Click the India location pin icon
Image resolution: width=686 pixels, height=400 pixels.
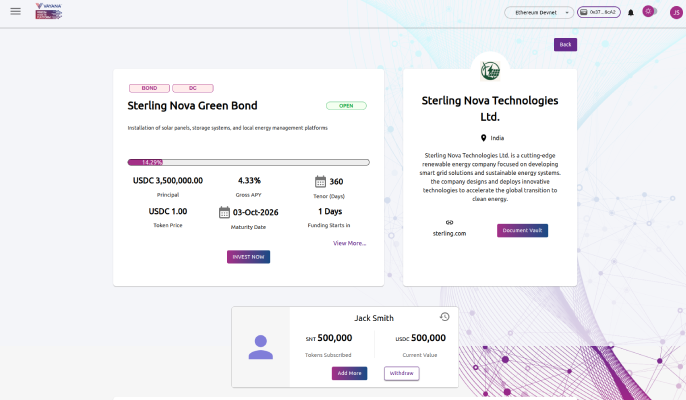point(483,137)
